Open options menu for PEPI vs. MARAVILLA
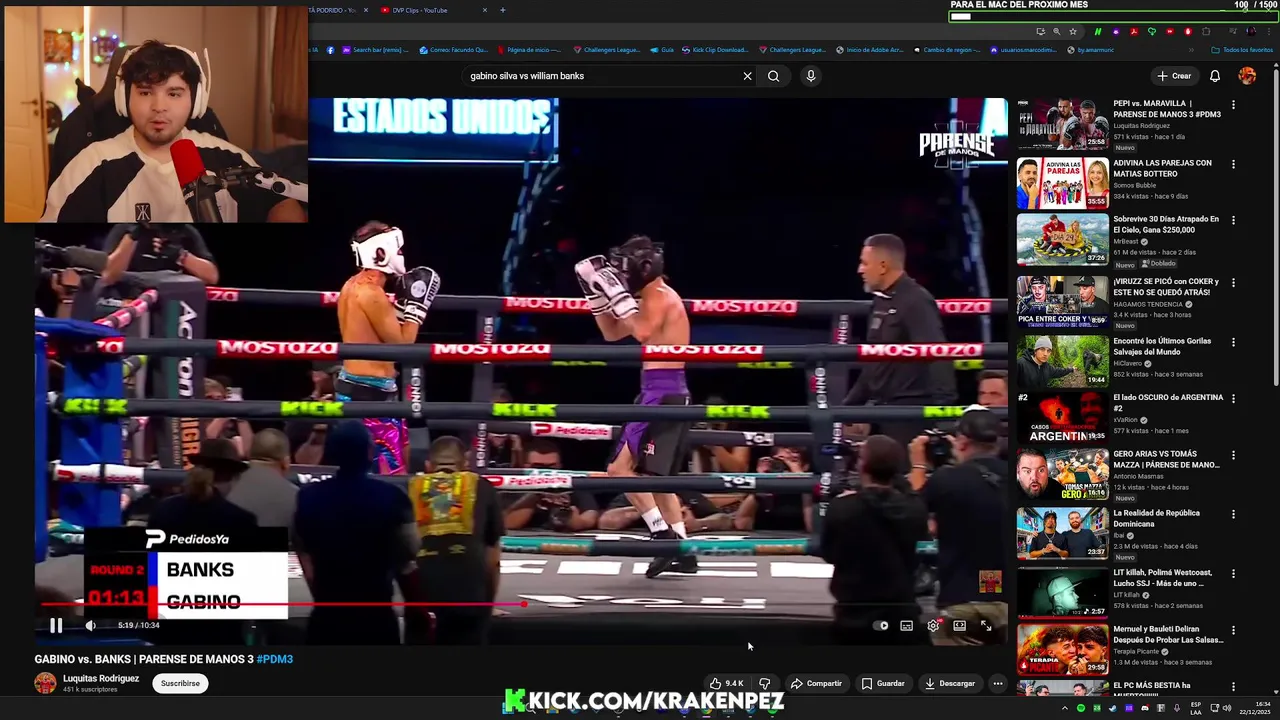Viewport: 1280px width, 720px height. tap(1233, 105)
